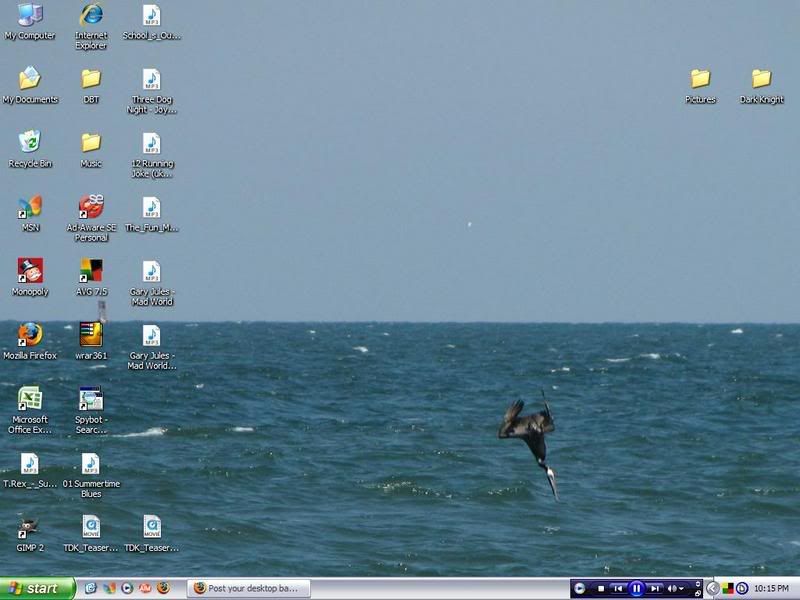Open the GIMP 2 desktop icon

pyautogui.click(x=30, y=528)
